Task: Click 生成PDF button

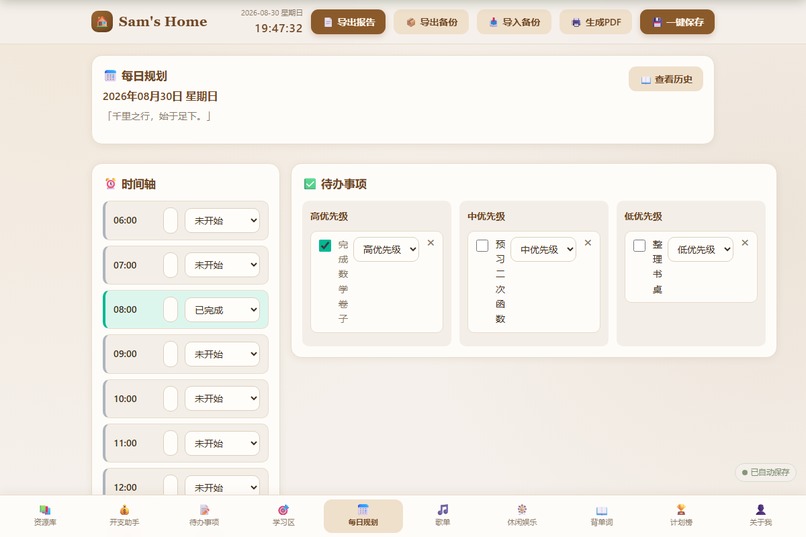Action: pos(596,22)
